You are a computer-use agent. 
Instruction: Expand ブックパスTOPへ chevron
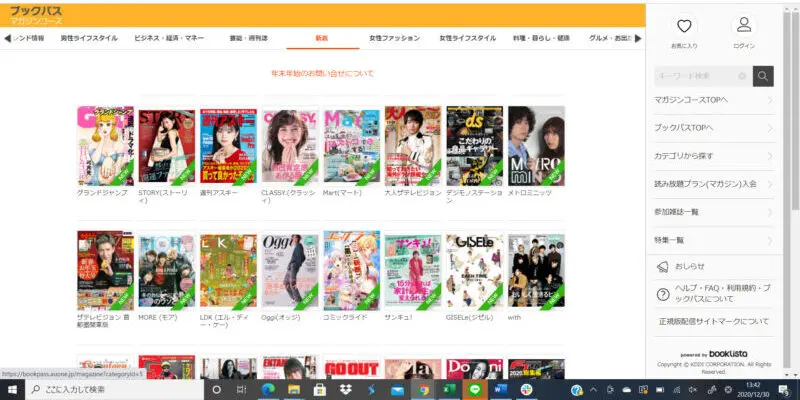[770, 128]
